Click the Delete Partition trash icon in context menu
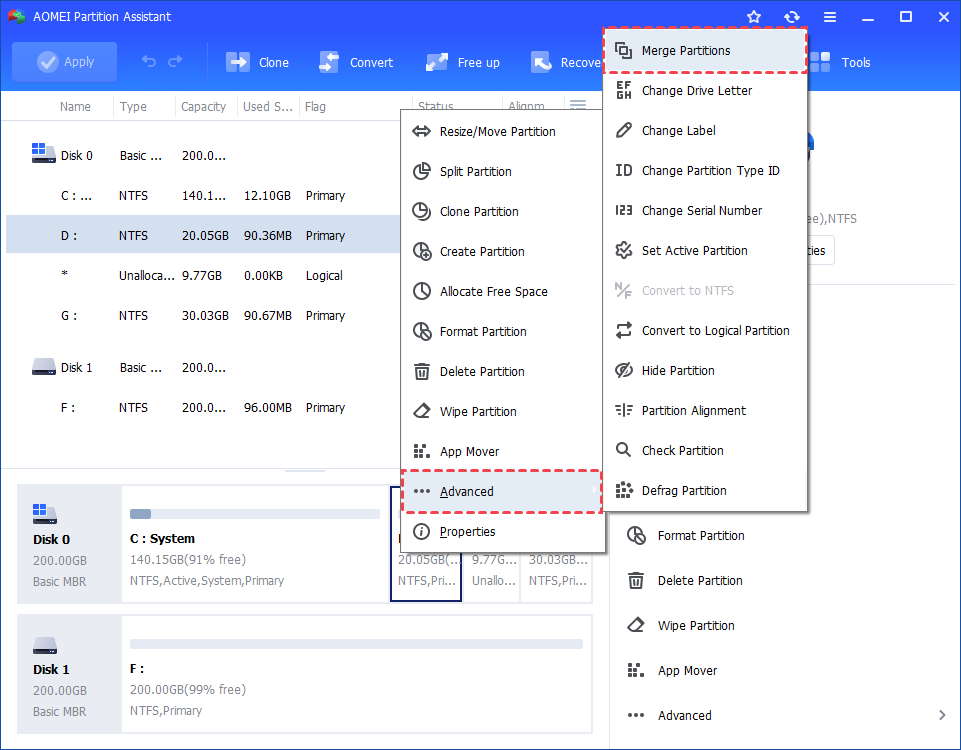The image size is (961, 750). [421, 372]
